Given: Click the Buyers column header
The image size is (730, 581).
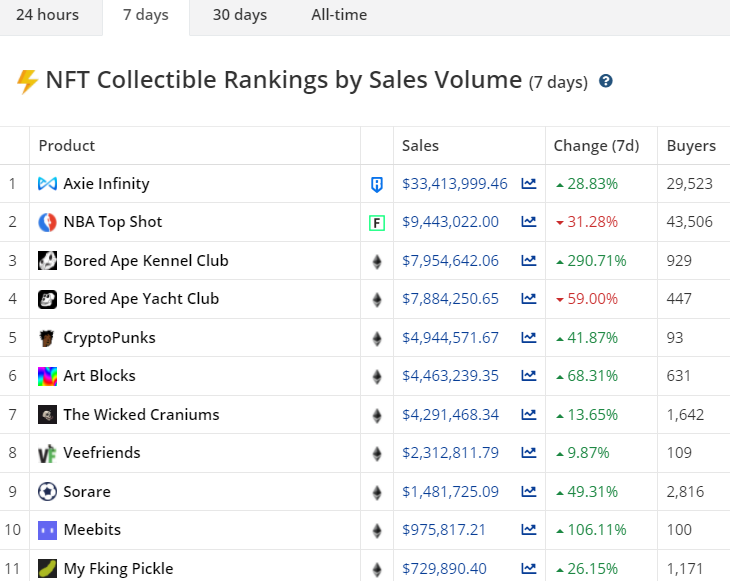Looking at the screenshot, I should point(691,146).
